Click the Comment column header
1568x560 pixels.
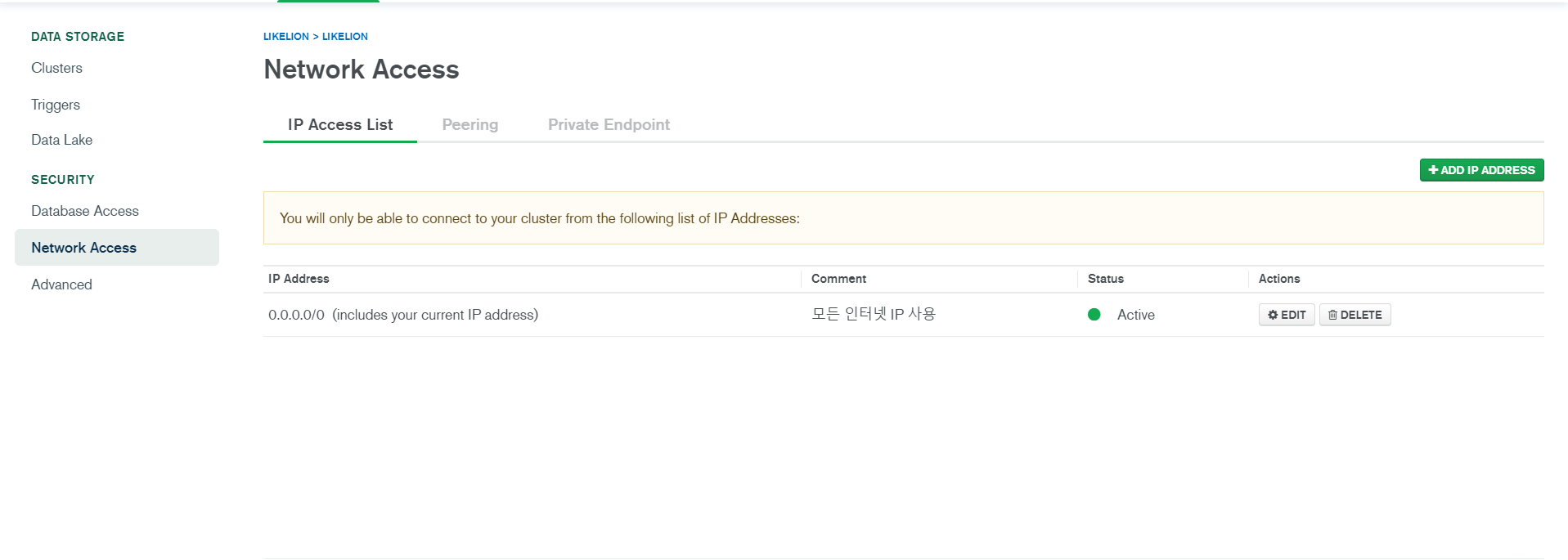[x=838, y=279]
